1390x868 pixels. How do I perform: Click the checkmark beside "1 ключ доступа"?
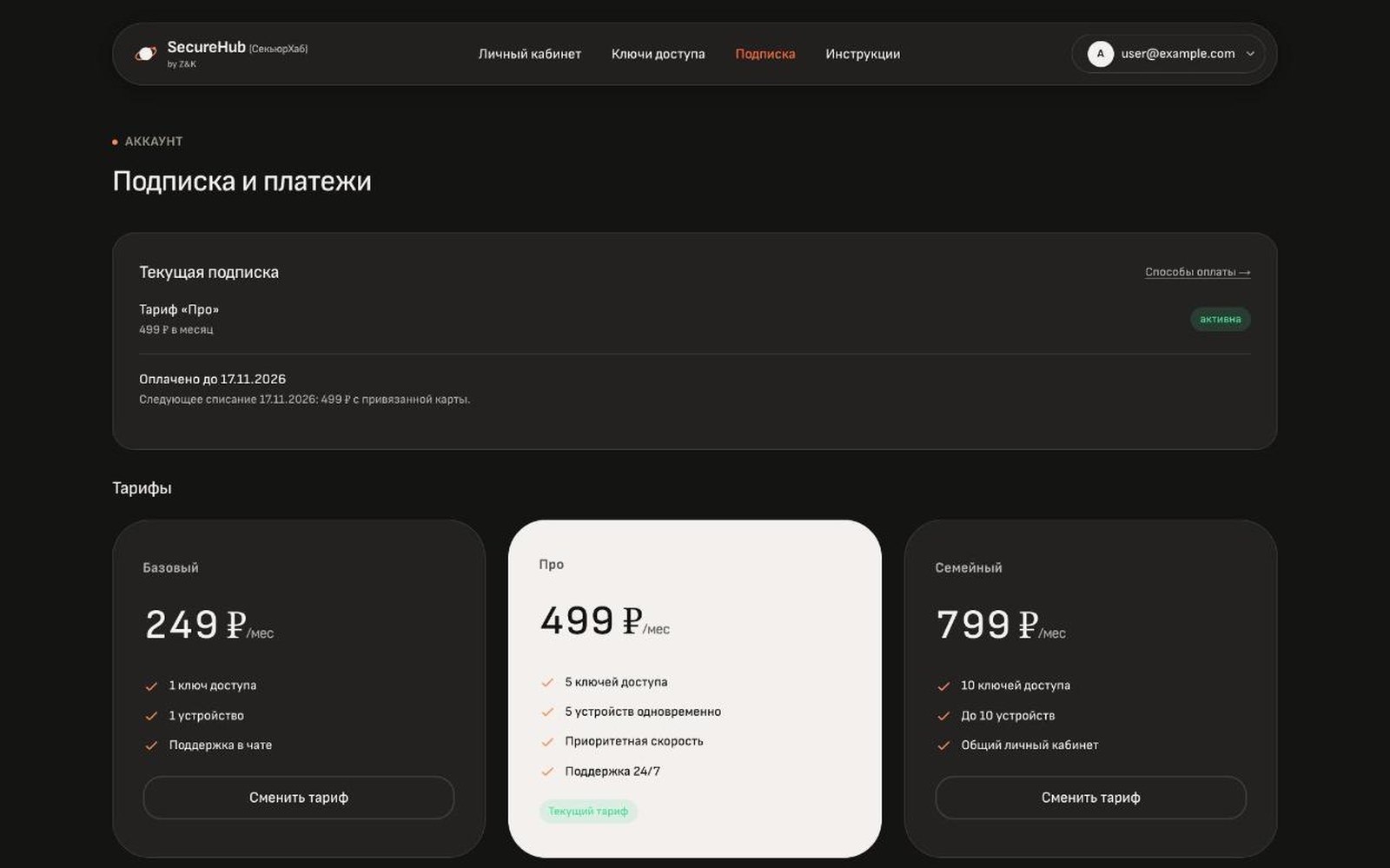tap(151, 686)
